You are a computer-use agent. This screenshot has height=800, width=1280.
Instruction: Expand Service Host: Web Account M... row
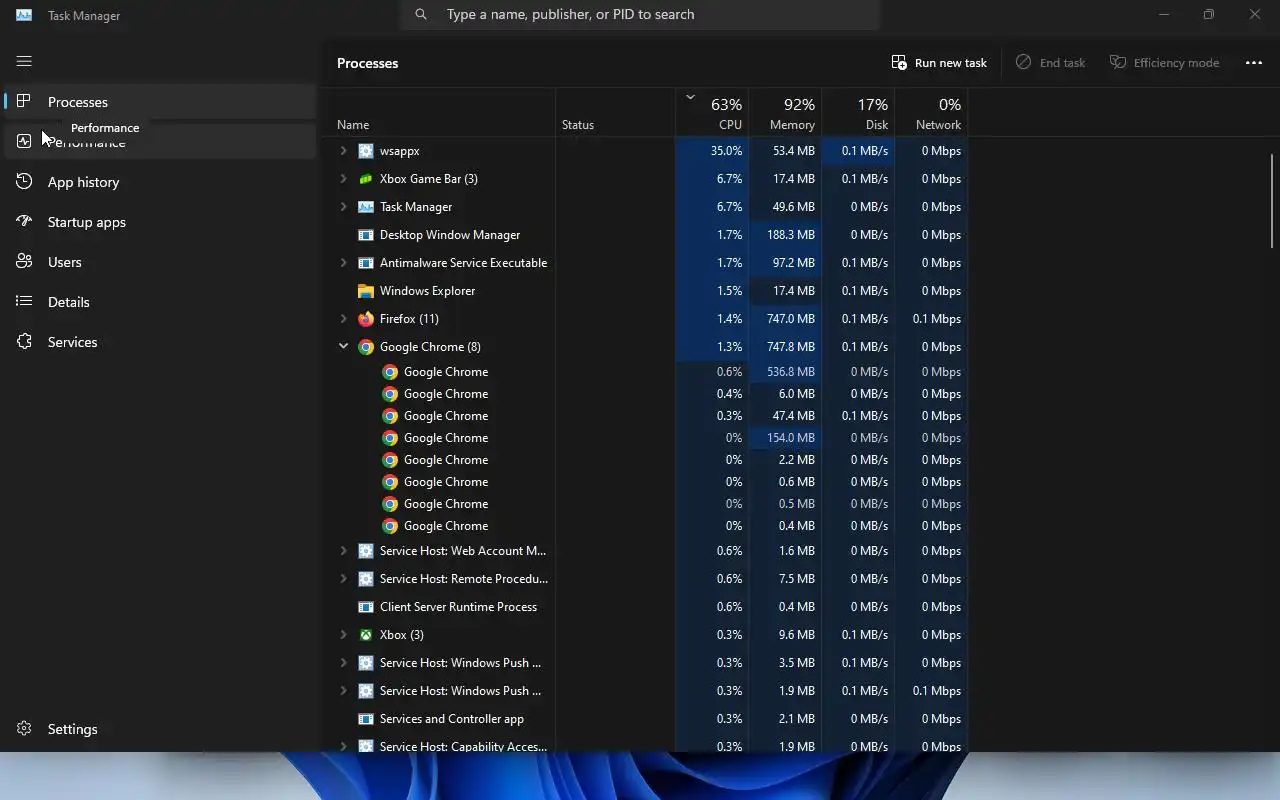343,551
